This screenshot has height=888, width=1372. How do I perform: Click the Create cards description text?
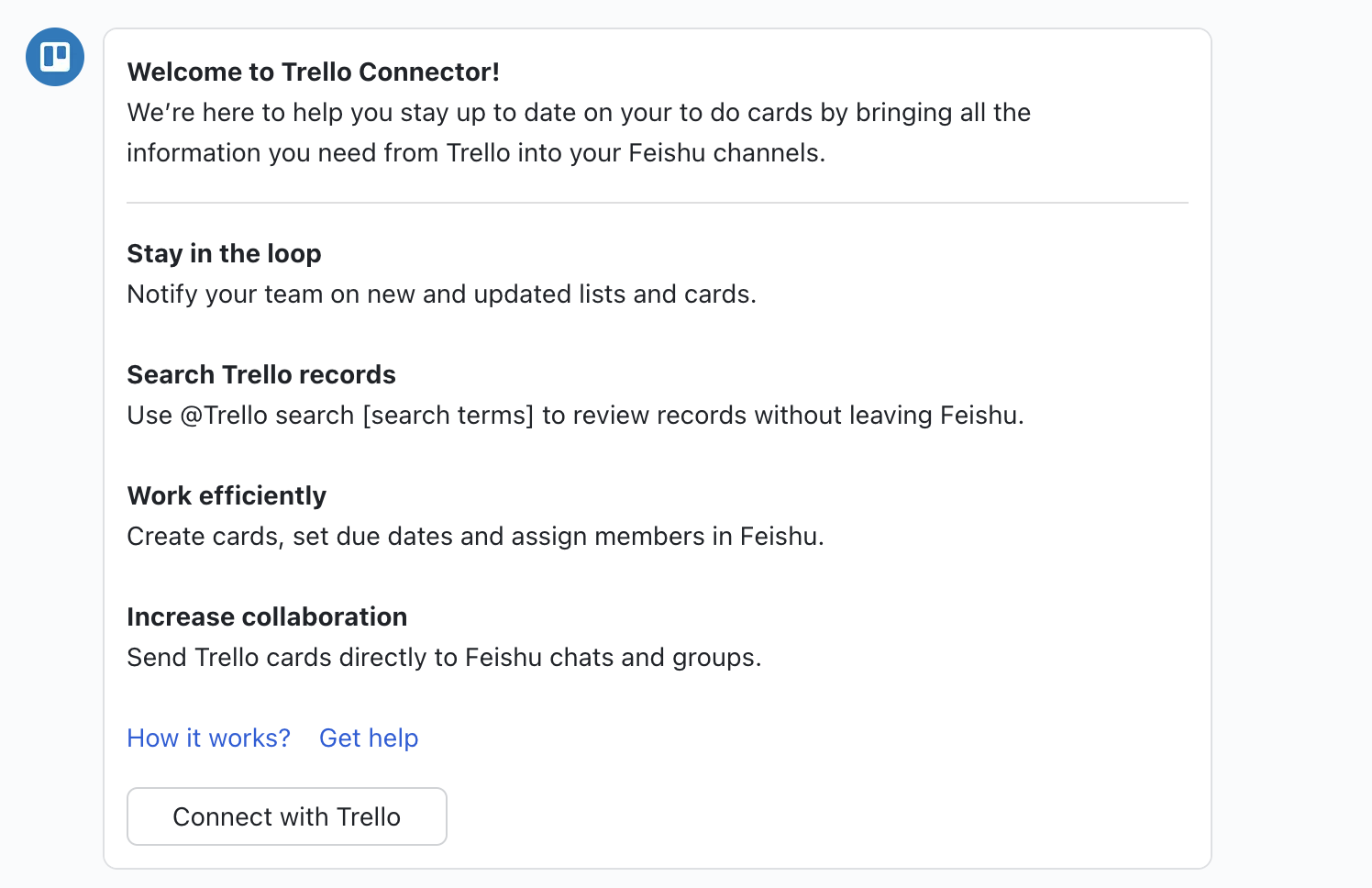pos(475,536)
